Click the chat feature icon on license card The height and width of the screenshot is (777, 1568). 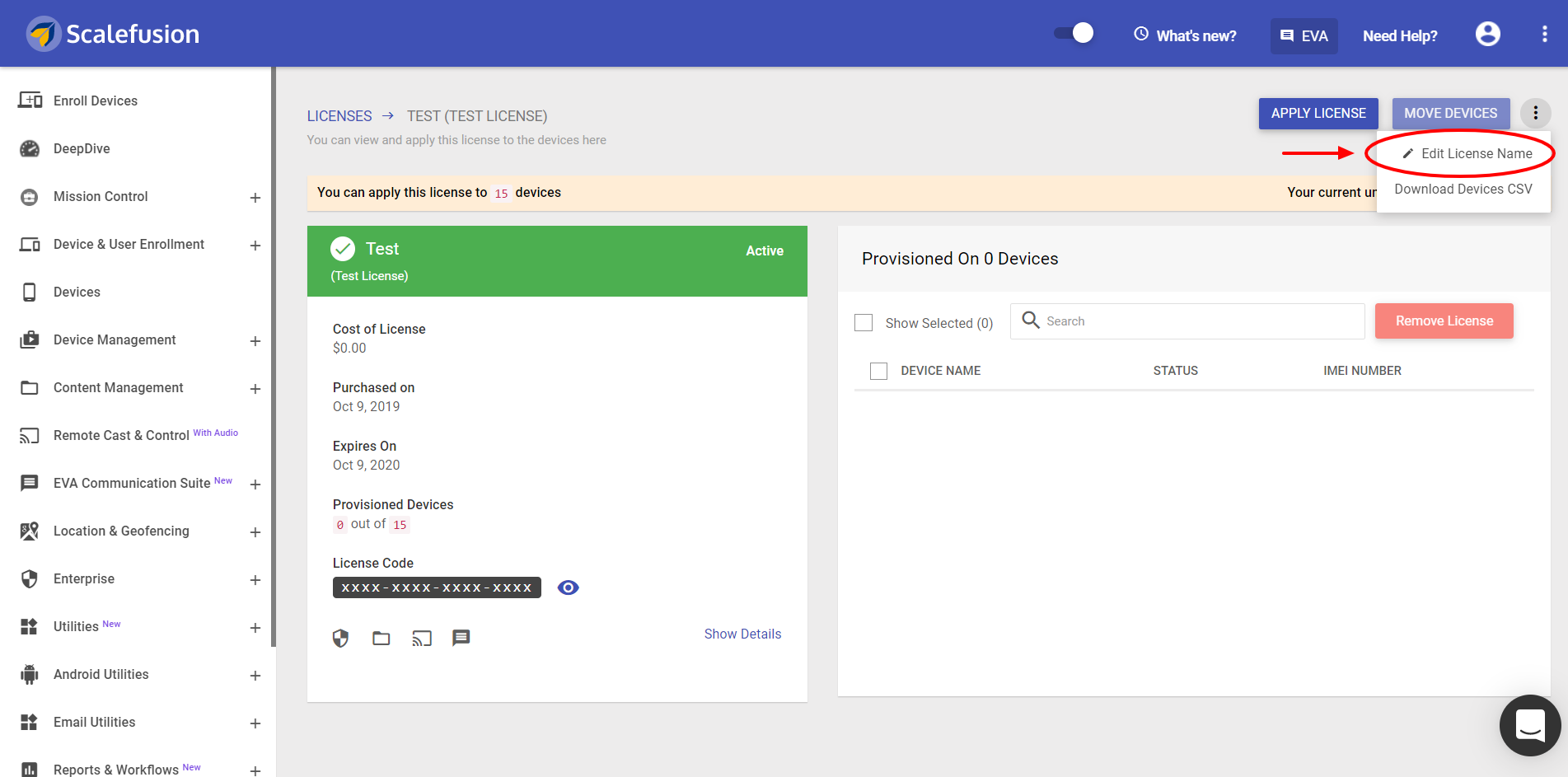(461, 638)
